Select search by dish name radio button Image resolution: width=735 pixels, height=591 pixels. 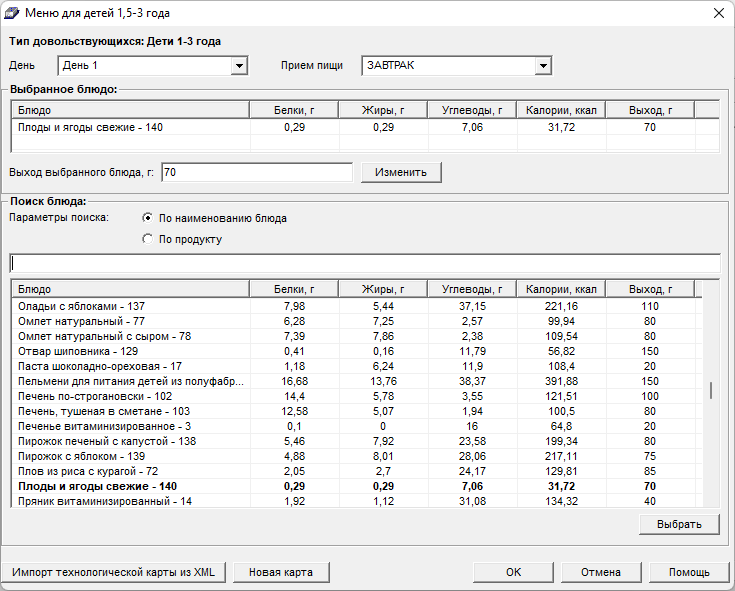pos(148,218)
